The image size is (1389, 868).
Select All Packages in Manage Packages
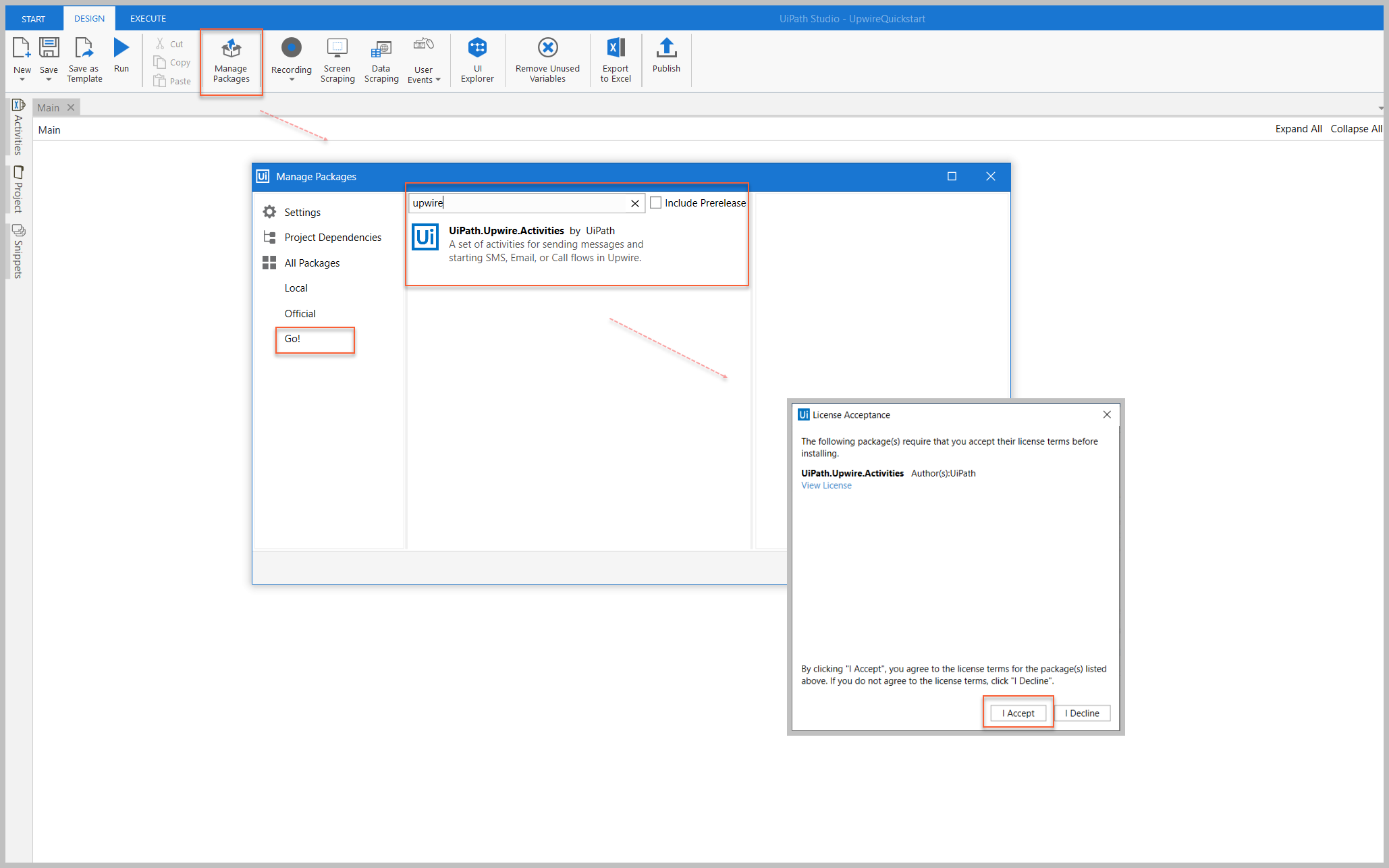pyautogui.click(x=301, y=263)
